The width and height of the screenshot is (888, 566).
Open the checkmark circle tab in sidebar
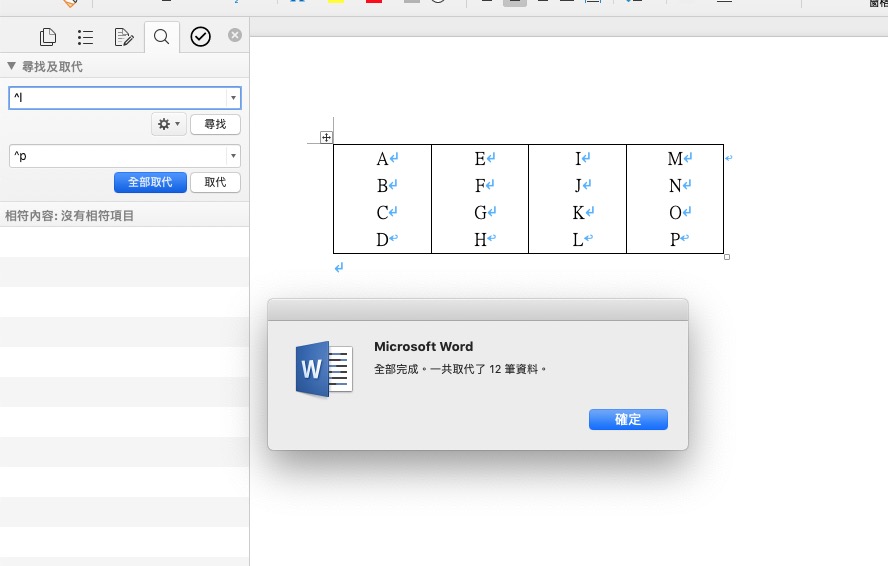(x=200, y=38)
